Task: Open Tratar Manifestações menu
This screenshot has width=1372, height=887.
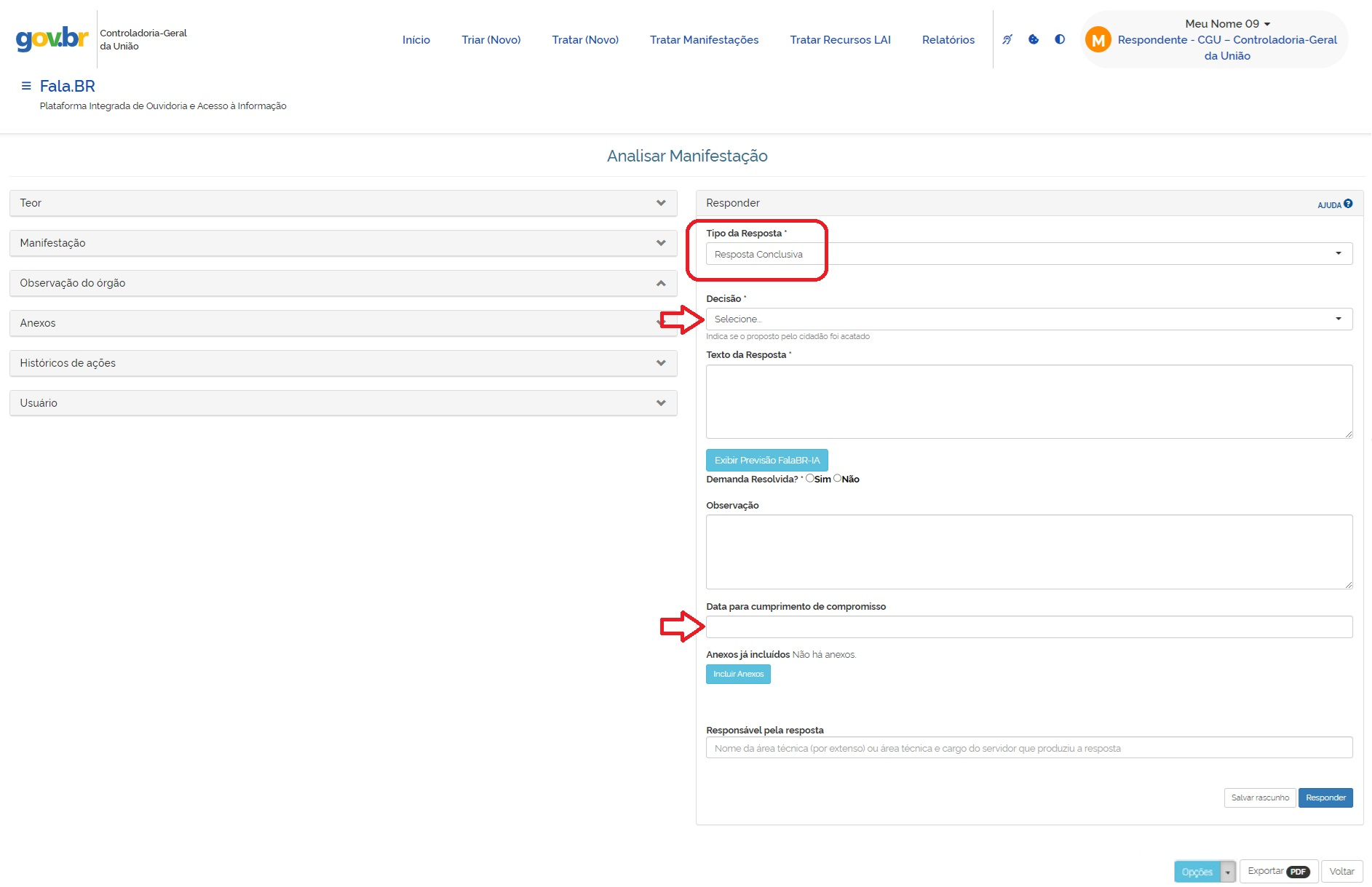Action: (x=704, y=40)
